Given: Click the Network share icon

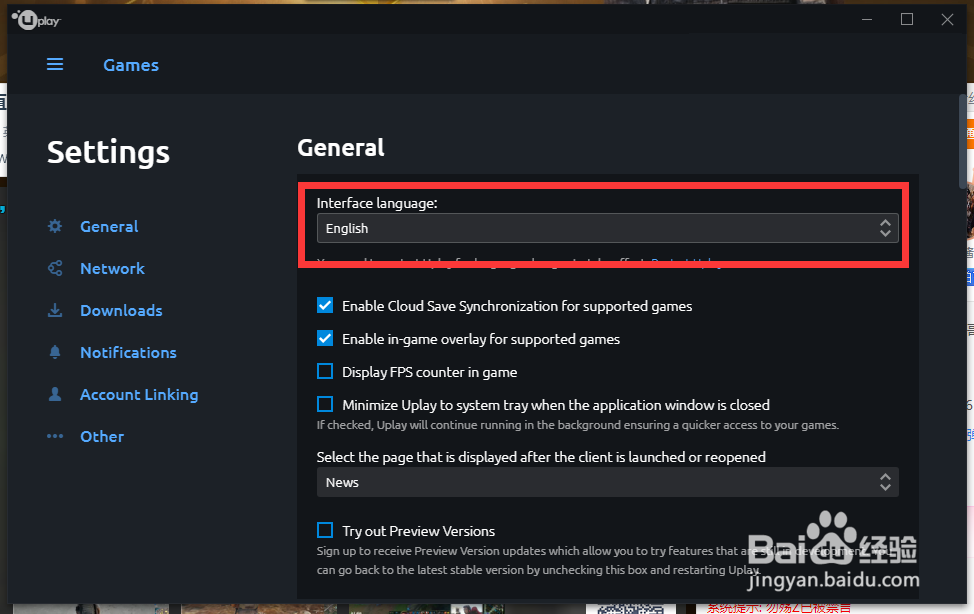Looking at the screenshot, I should click(x=56, y=269).
